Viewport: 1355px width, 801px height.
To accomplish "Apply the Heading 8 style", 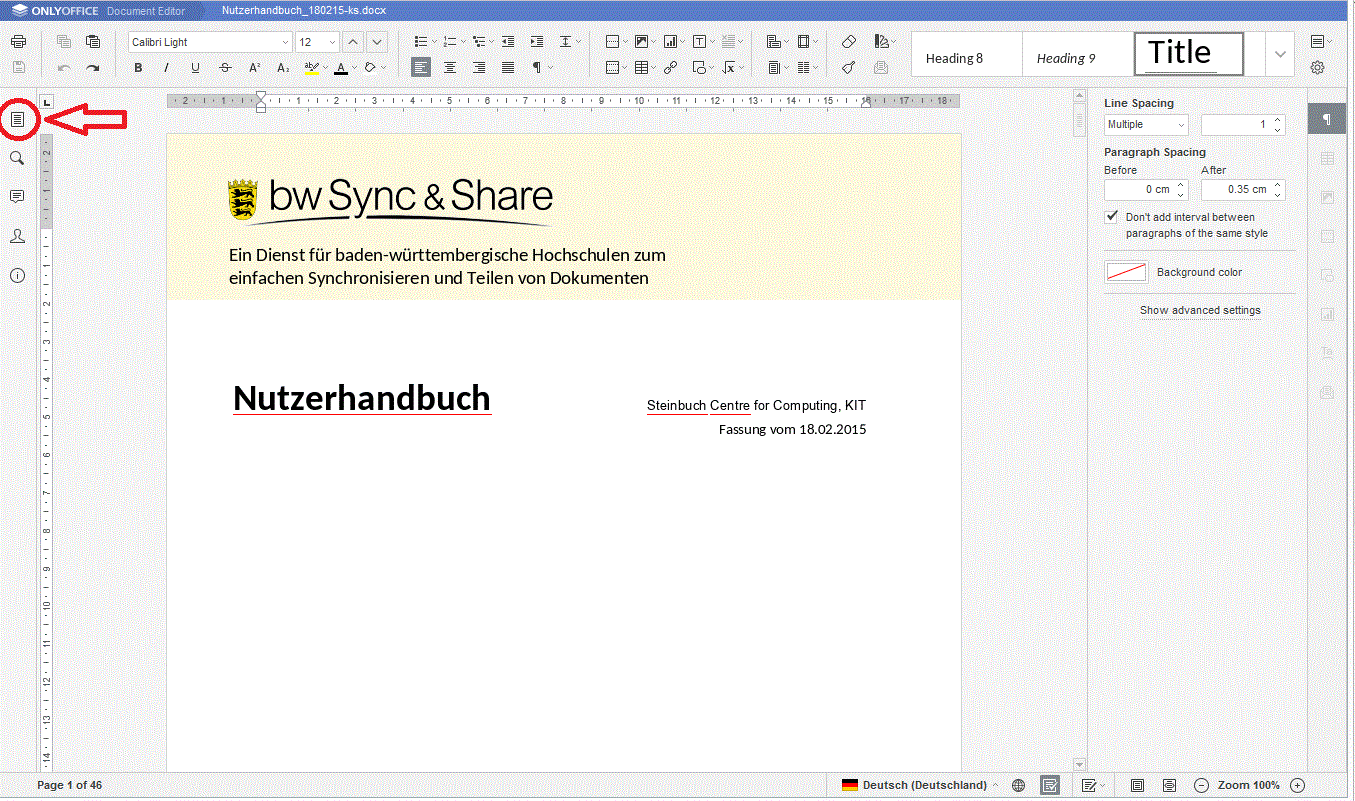I will click(966, 55).
